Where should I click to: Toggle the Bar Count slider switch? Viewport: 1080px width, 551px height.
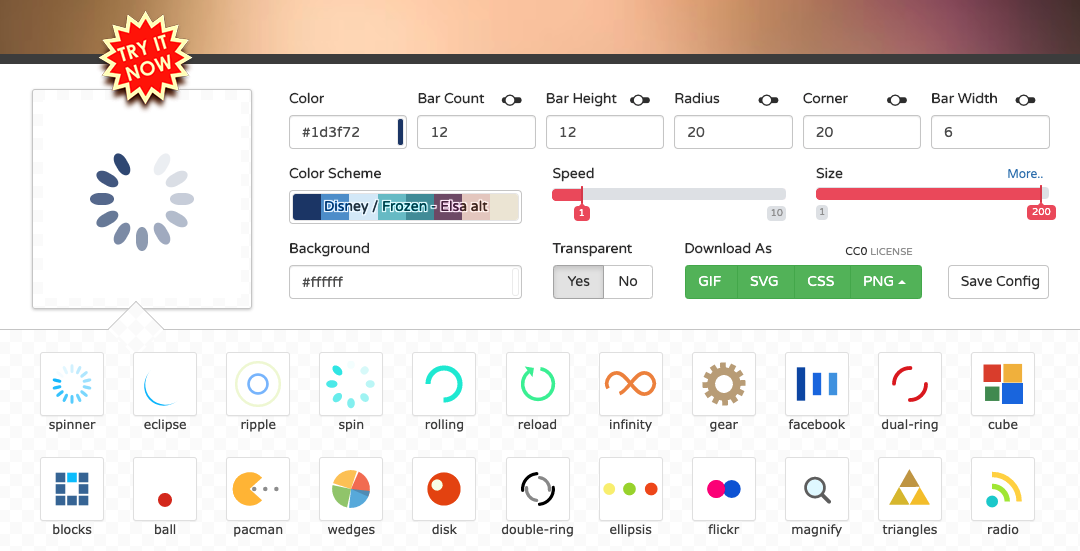click(x=512, y=100)
